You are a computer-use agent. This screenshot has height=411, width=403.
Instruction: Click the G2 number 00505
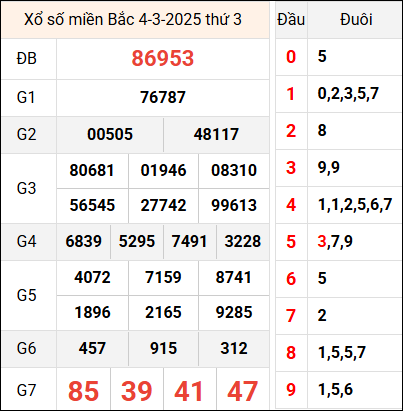(110, 134)
